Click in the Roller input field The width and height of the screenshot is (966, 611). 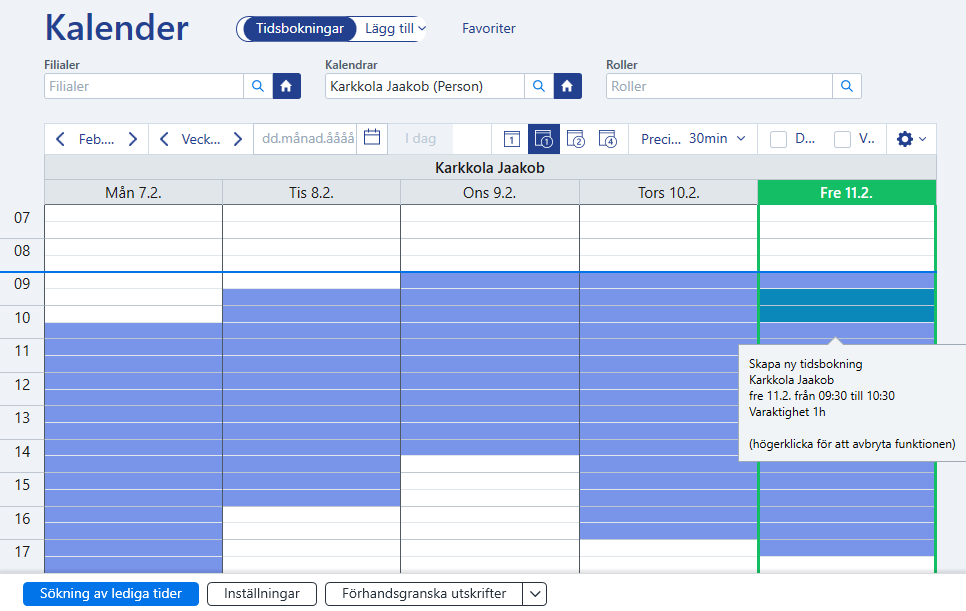(x=719, y=86)
